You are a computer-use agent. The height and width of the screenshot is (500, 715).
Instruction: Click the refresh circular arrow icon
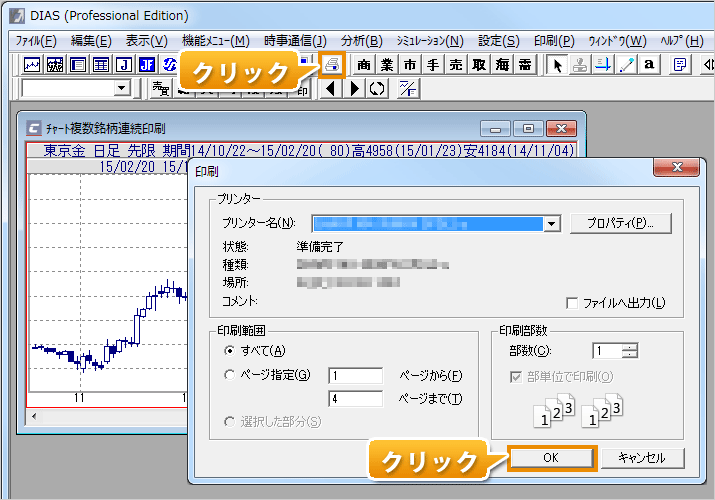[377, 88]
